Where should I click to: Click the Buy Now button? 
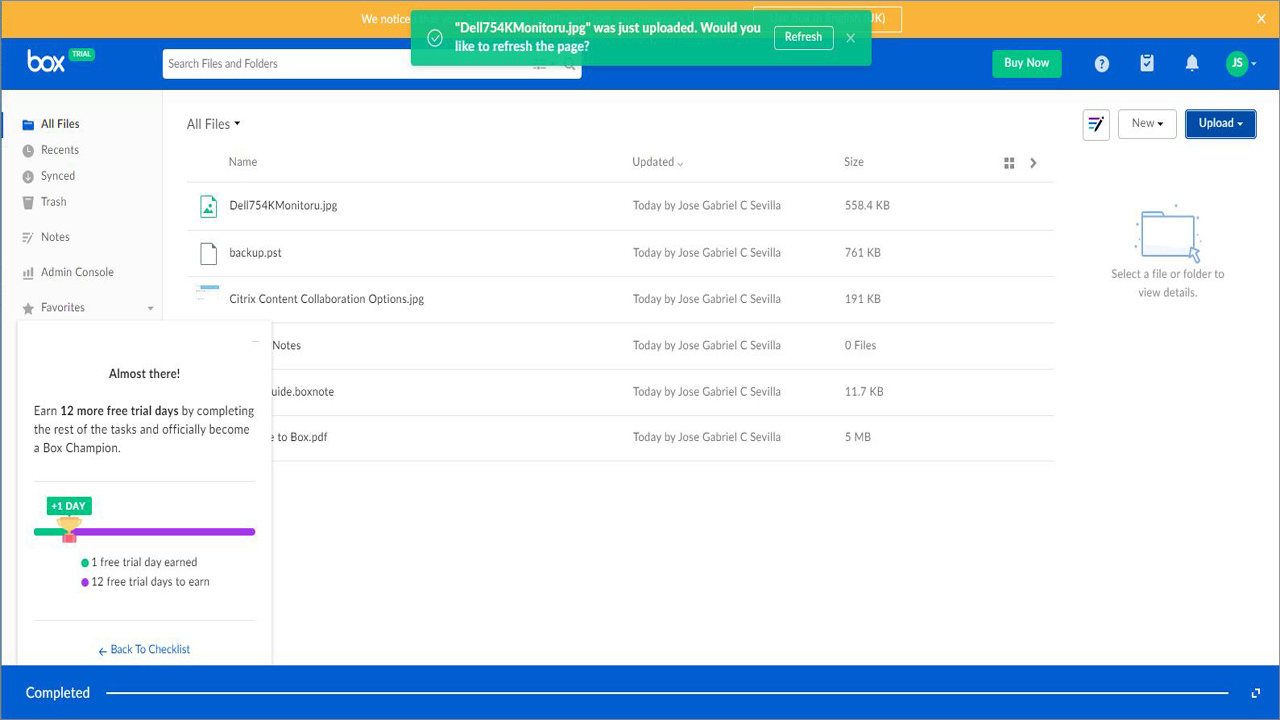pyautogui.click(x=1026, y=63)
